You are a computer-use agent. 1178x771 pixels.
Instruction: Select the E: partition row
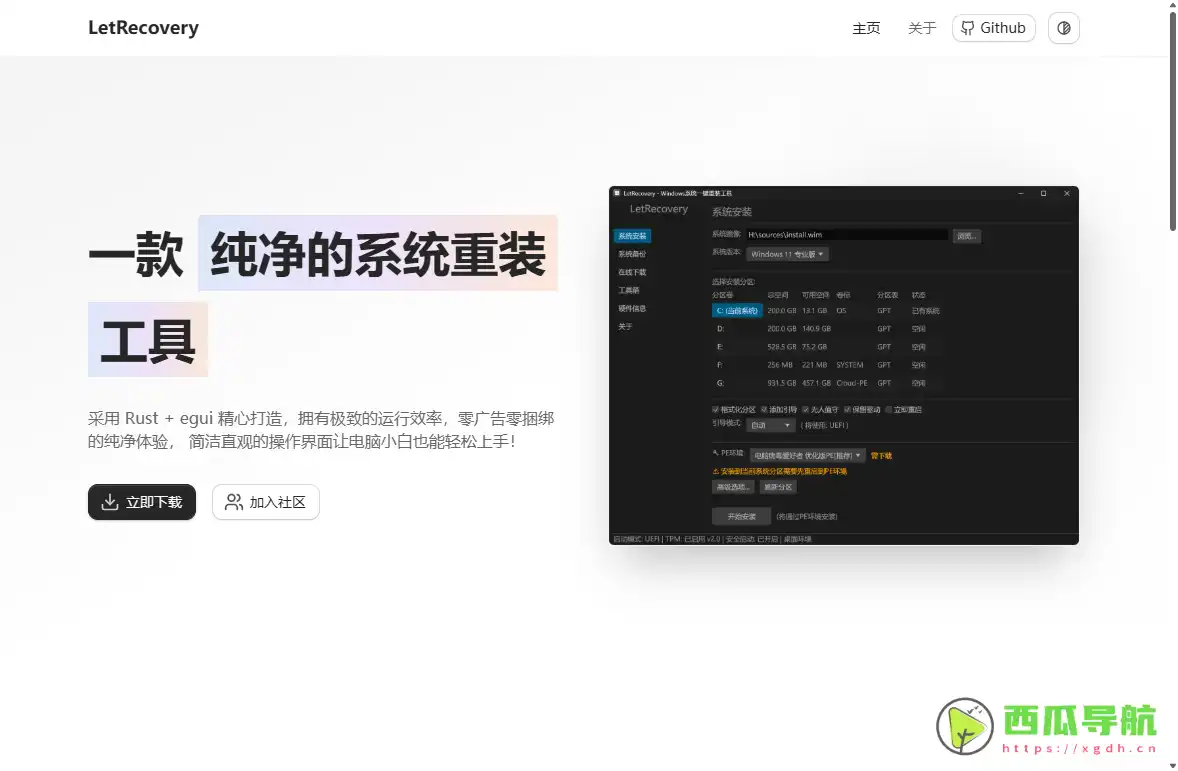coord(826,346)
